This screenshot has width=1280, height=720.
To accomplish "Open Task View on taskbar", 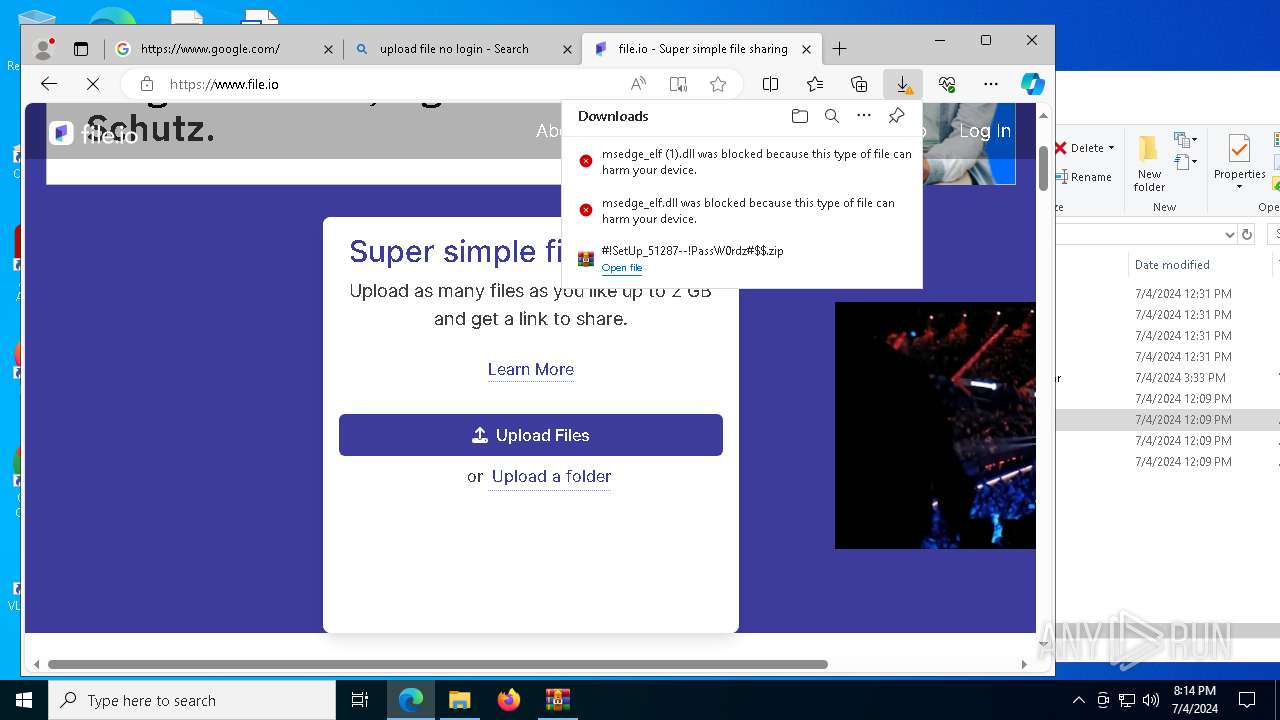I will (360, 700).
